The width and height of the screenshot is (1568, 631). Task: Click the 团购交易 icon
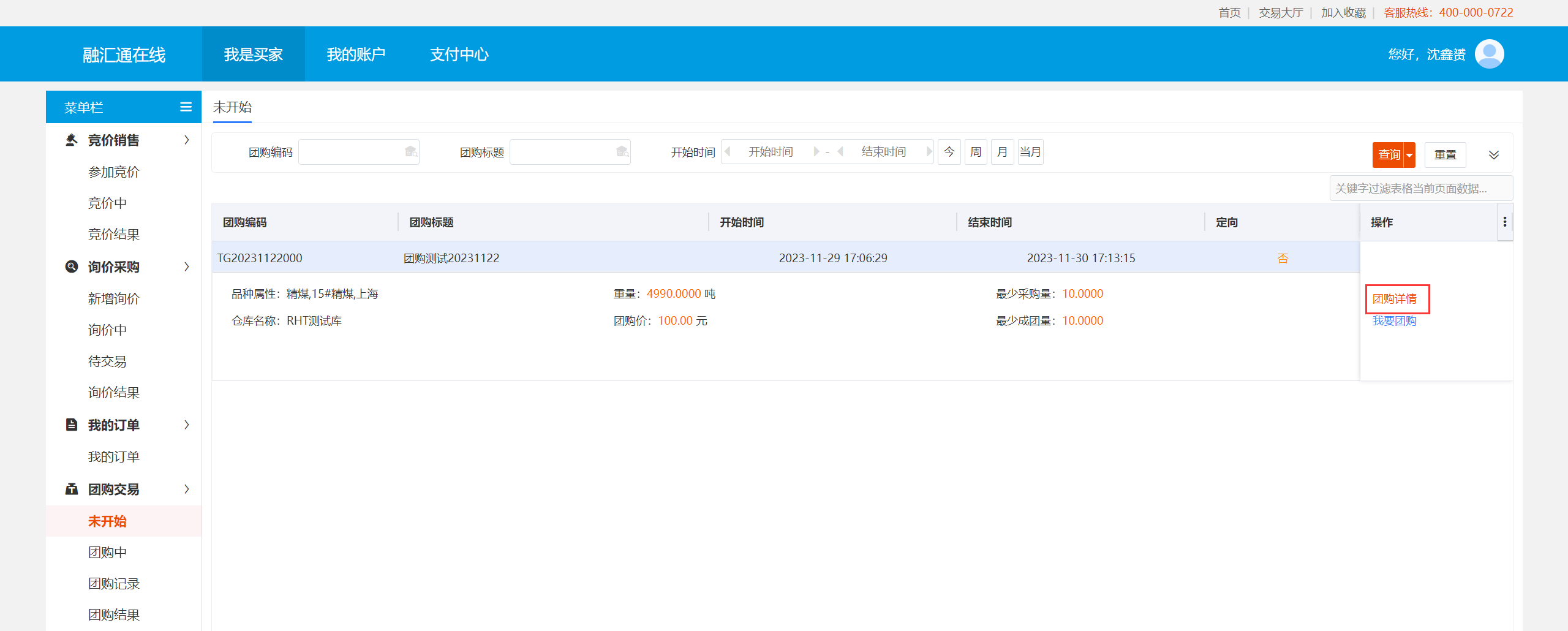pyautogui.click(x=72, y=489)
